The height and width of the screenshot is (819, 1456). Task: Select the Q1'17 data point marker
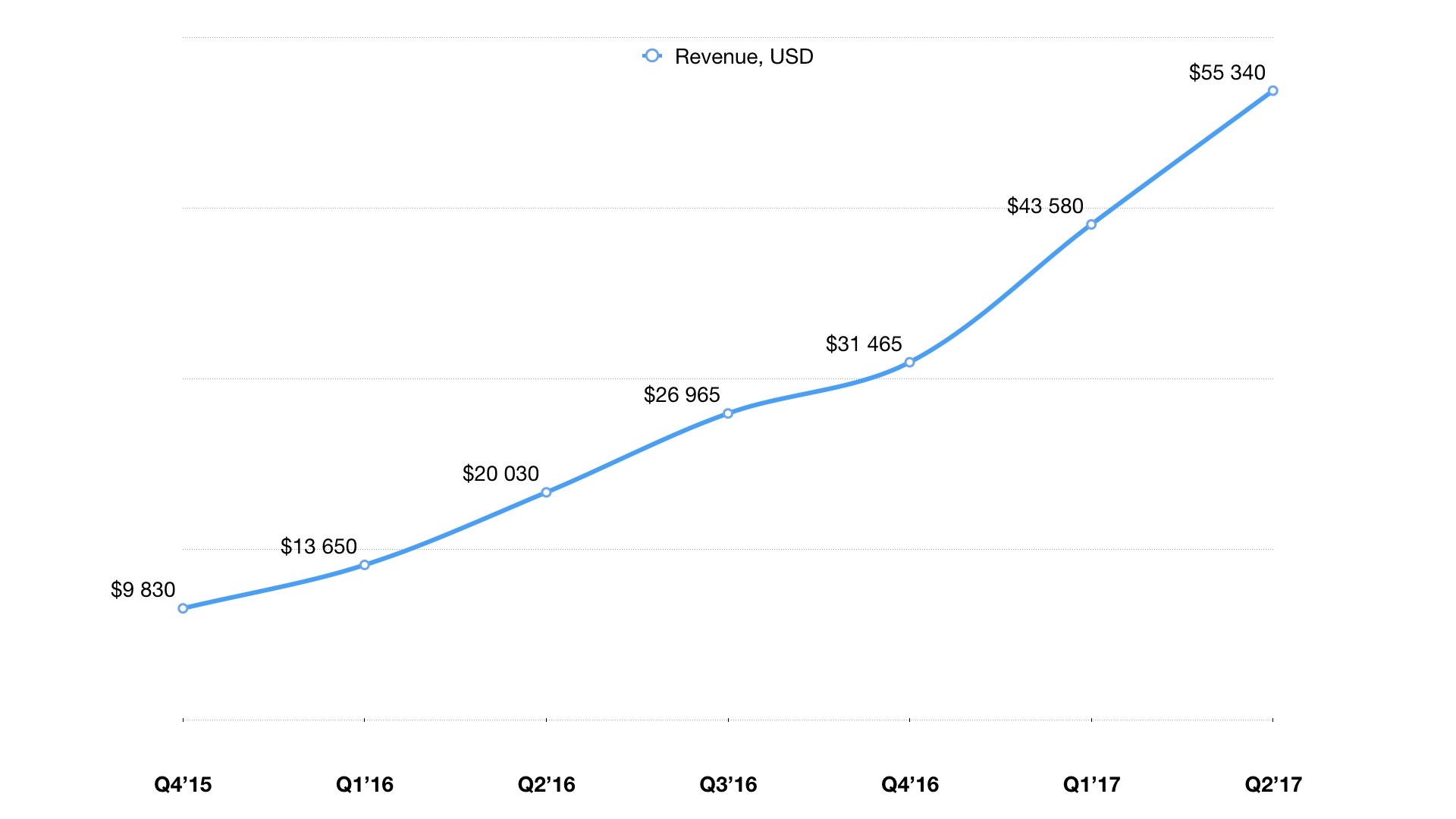[x=1091, y=224]
